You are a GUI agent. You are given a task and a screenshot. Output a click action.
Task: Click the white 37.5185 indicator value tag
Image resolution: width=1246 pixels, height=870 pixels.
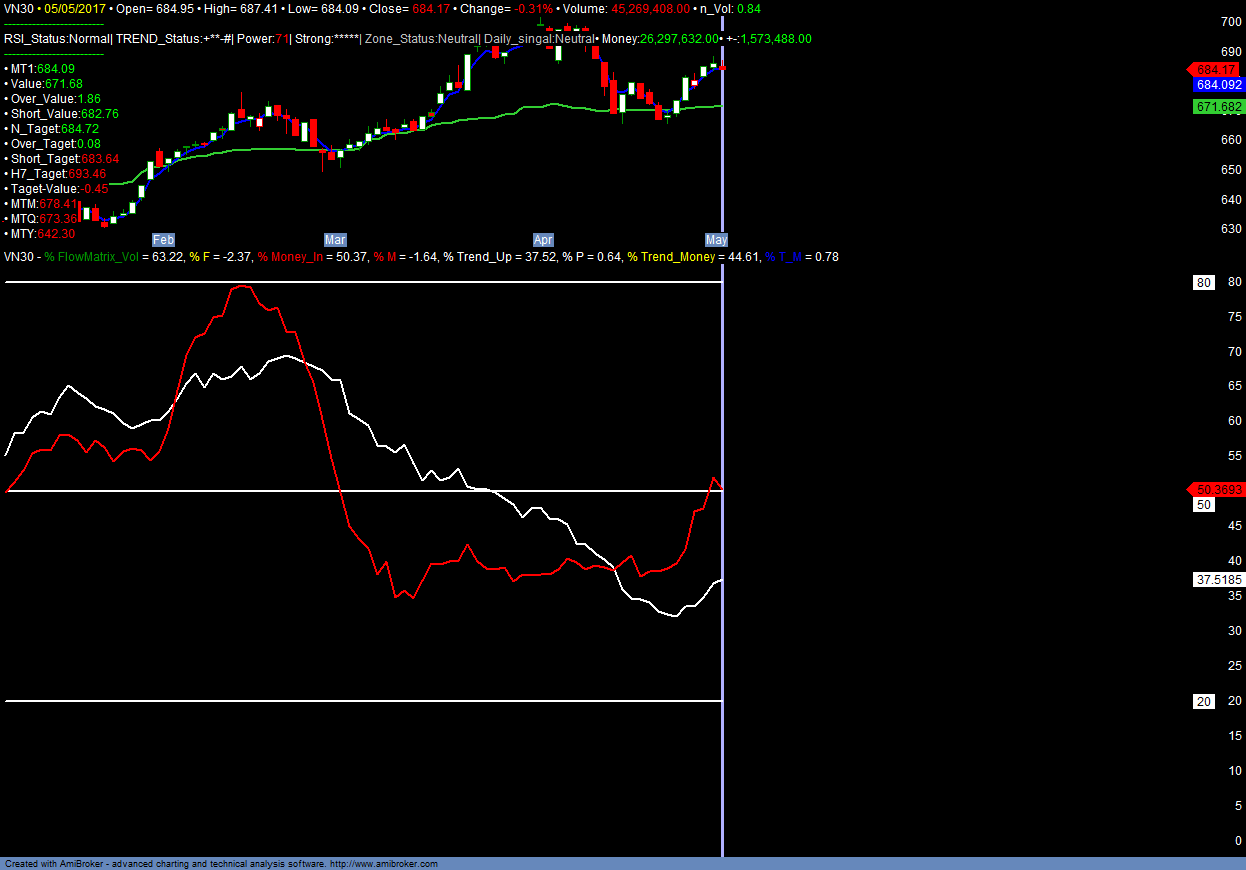(1218, 580)
